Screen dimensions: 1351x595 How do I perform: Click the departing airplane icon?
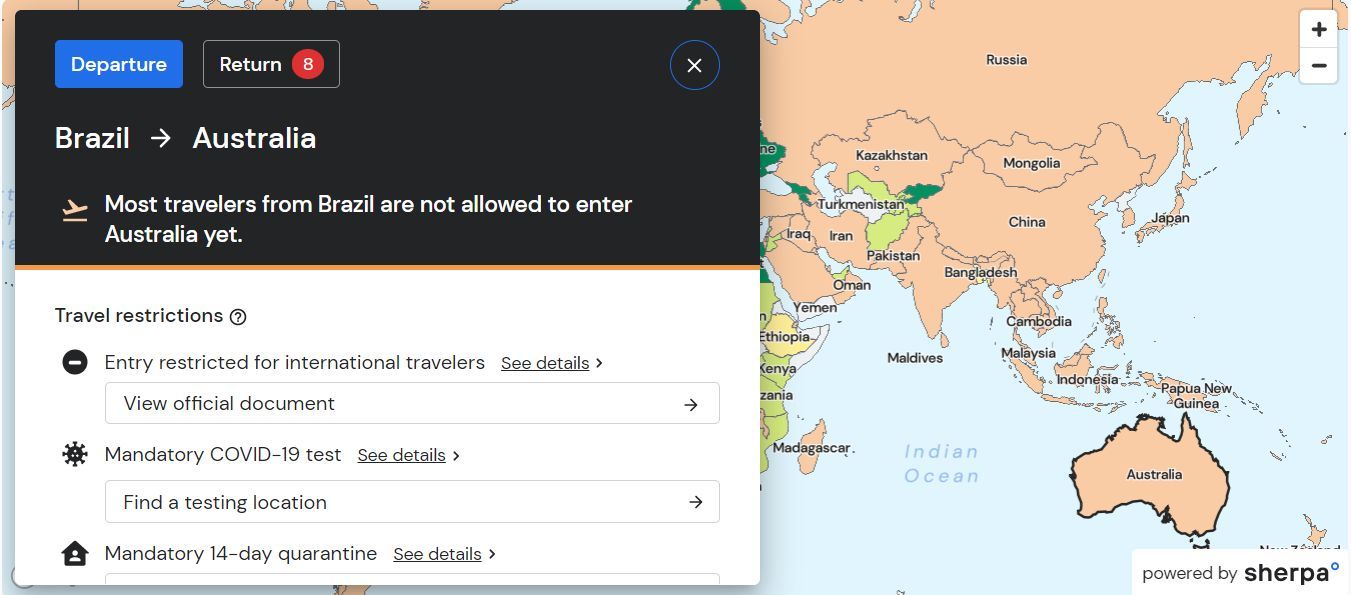75,210
